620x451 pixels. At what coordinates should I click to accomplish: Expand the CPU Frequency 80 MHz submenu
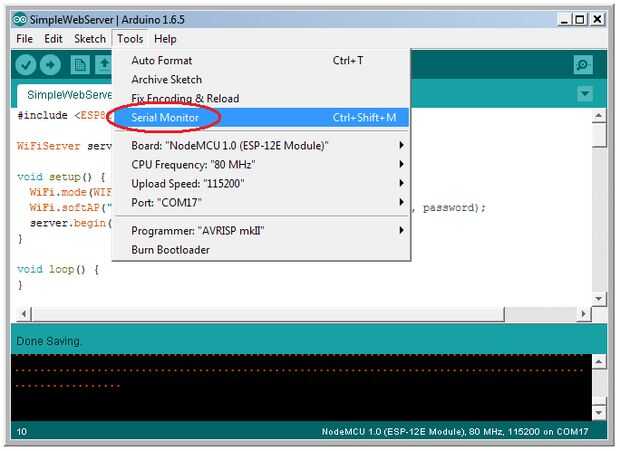coord(261,164)
